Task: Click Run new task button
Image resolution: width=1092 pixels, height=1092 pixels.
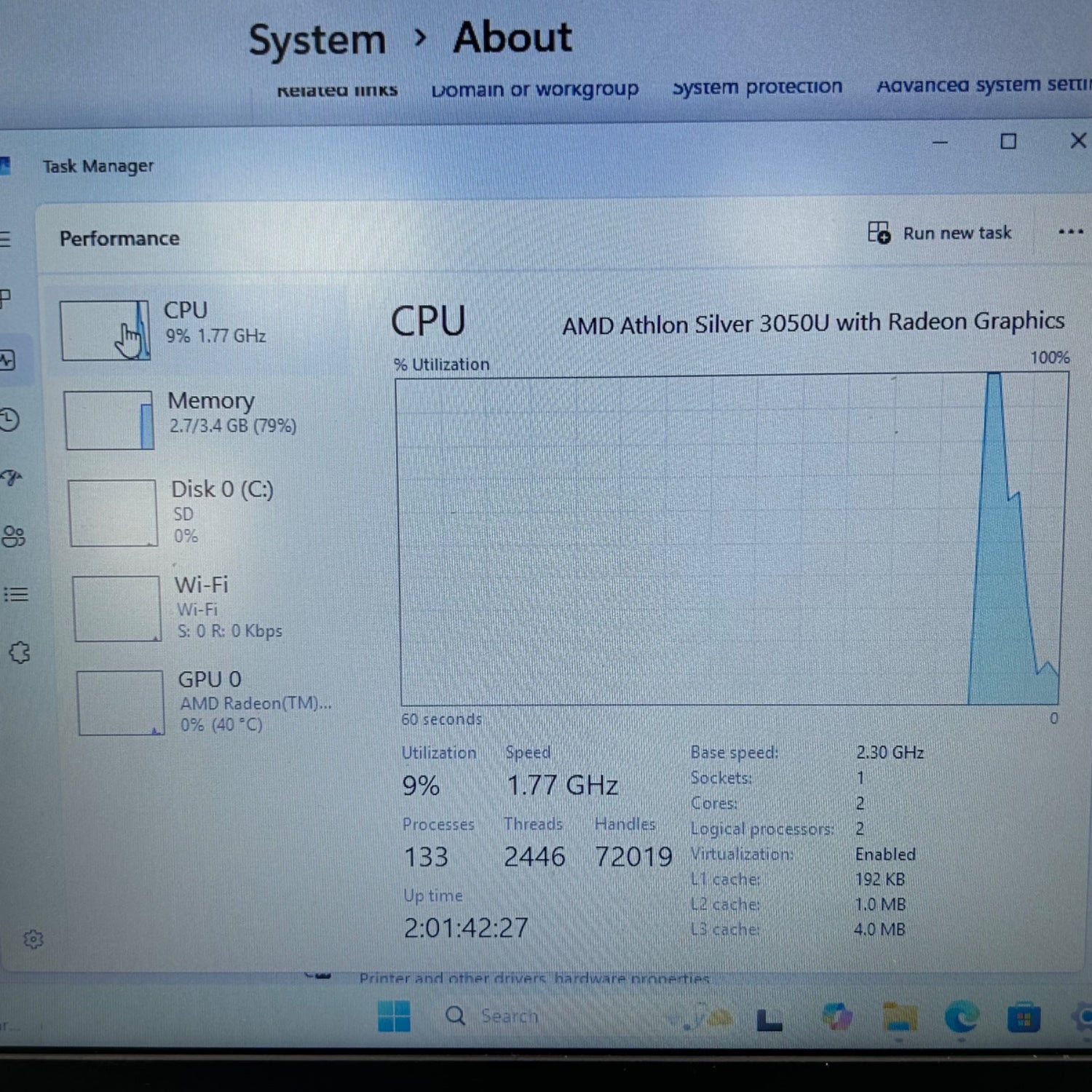Action: (940, 233)
